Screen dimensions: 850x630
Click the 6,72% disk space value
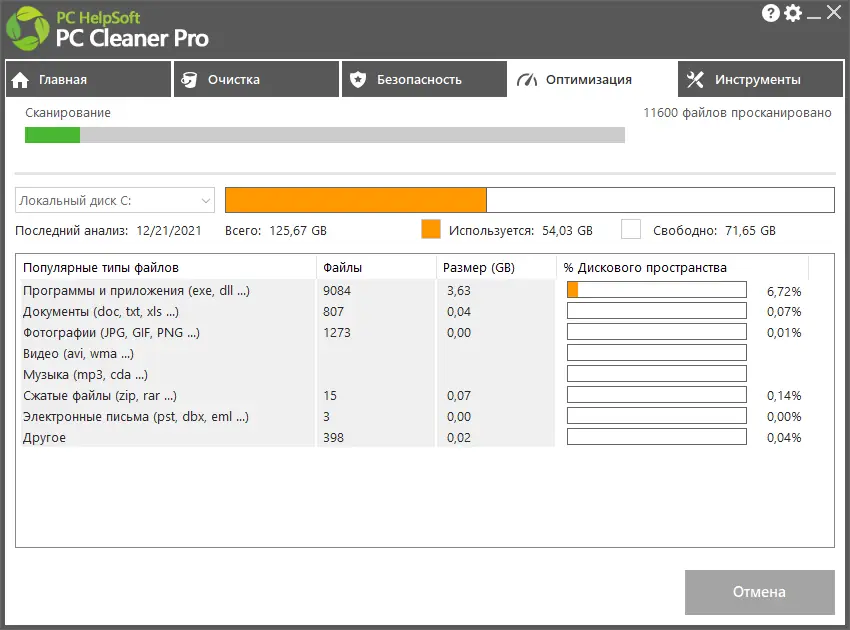tap(784, 292)
